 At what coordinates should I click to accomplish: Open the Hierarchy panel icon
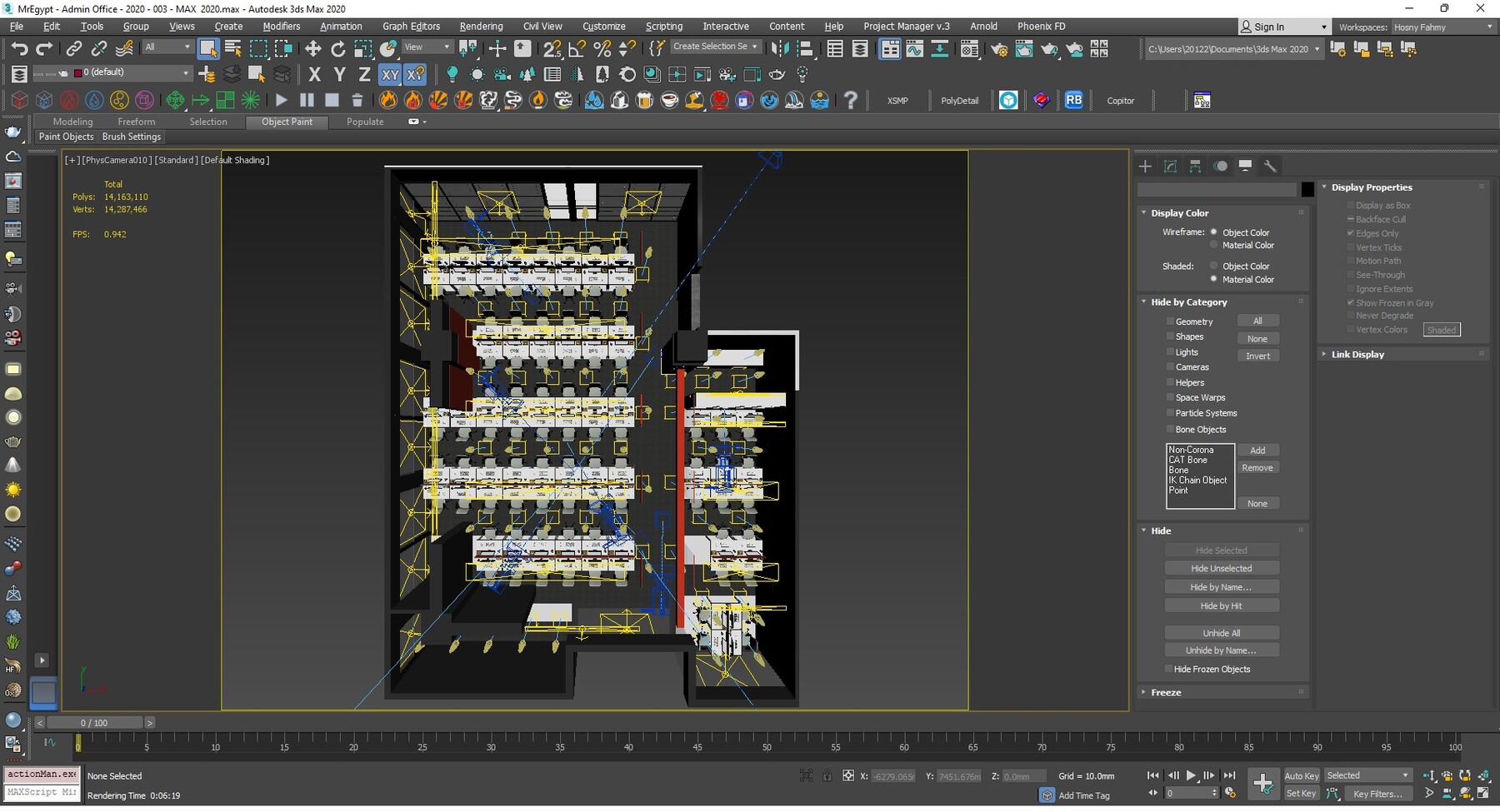[x=1195, y=167]
